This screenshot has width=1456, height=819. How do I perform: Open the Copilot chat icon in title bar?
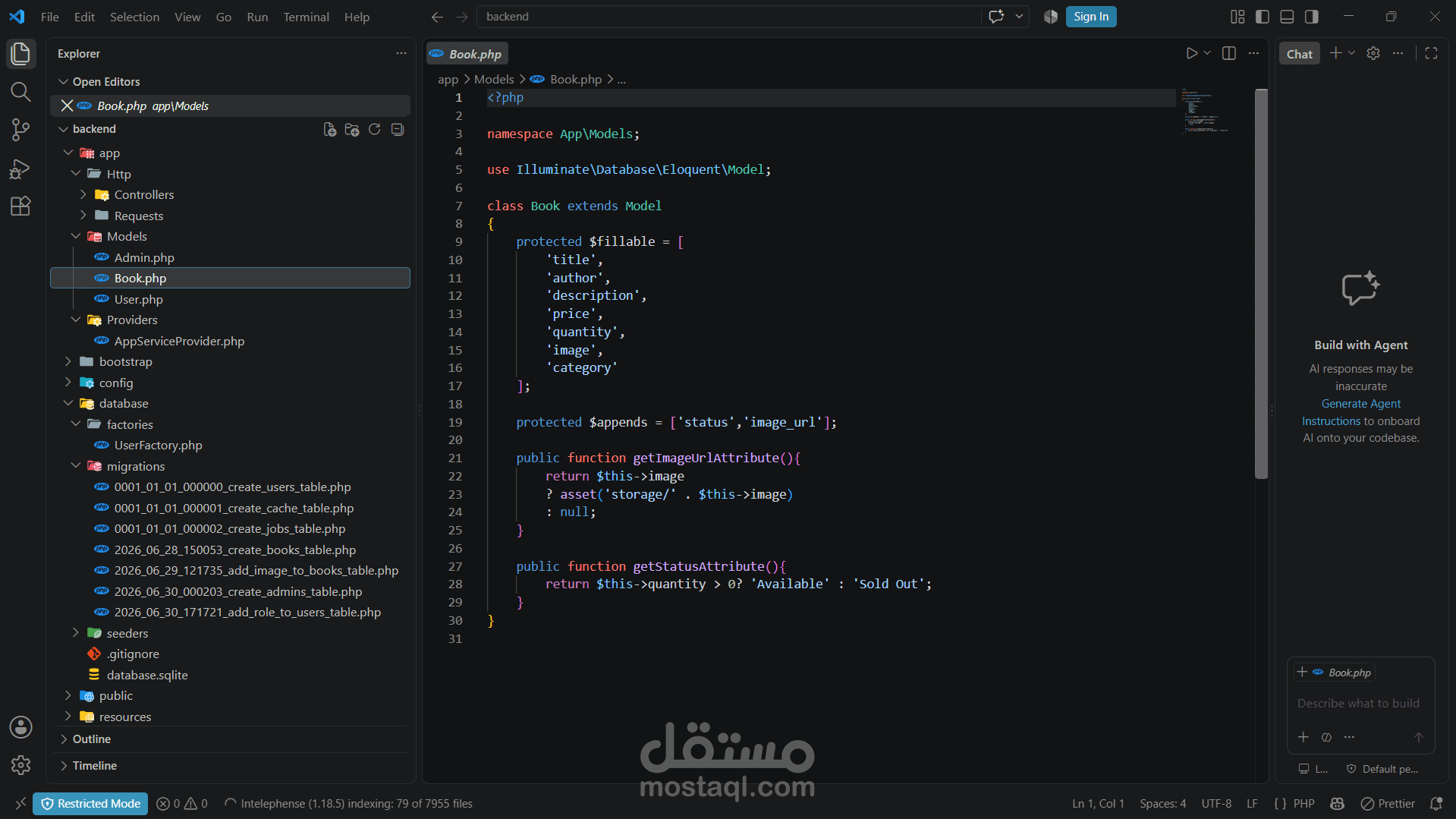point(997,17)
